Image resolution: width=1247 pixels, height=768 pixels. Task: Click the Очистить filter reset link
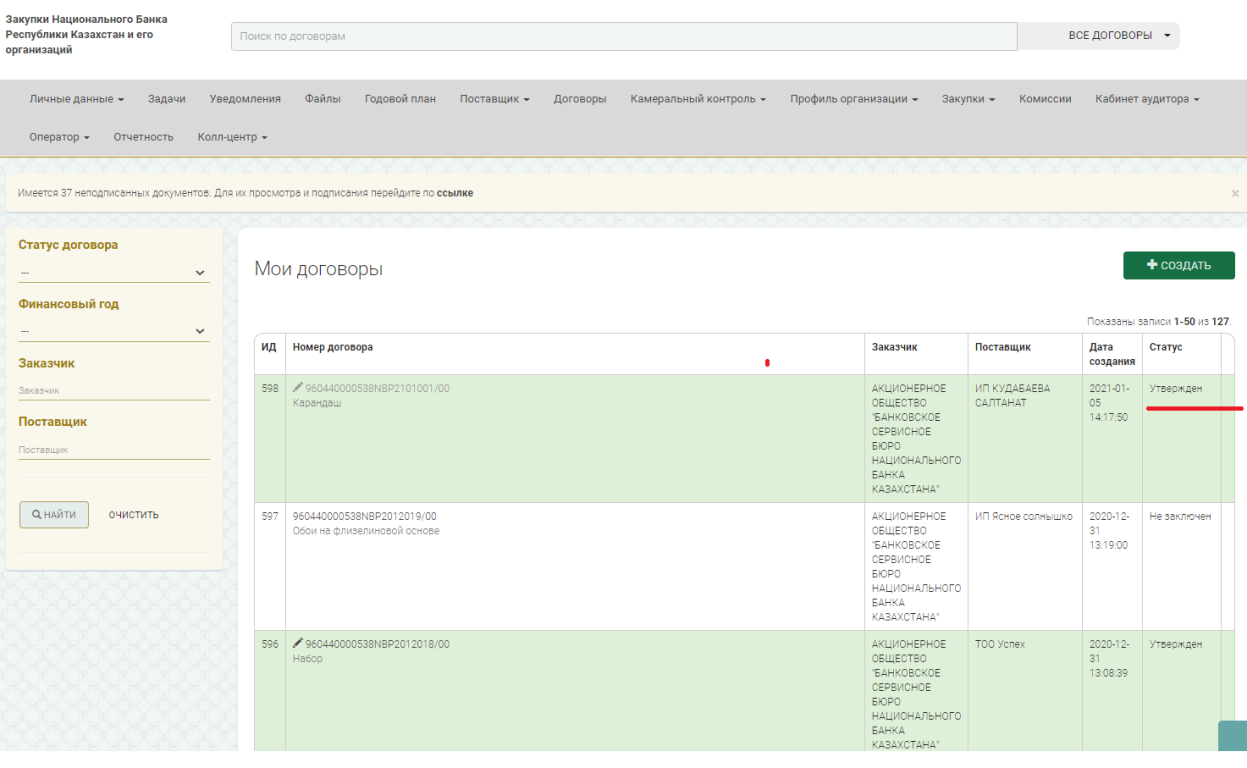(x=133, y=515)
